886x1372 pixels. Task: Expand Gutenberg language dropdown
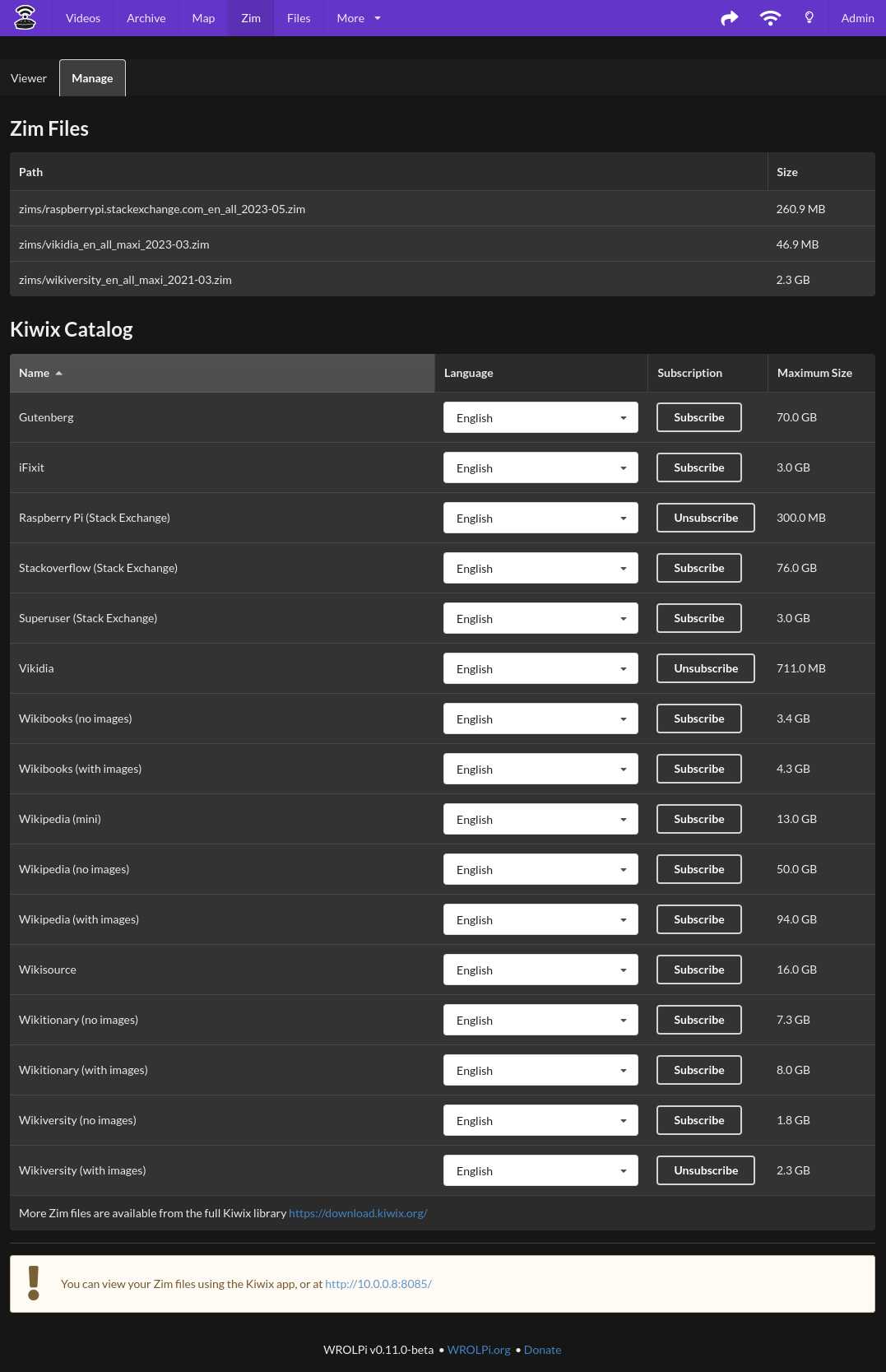coord(540,418)
